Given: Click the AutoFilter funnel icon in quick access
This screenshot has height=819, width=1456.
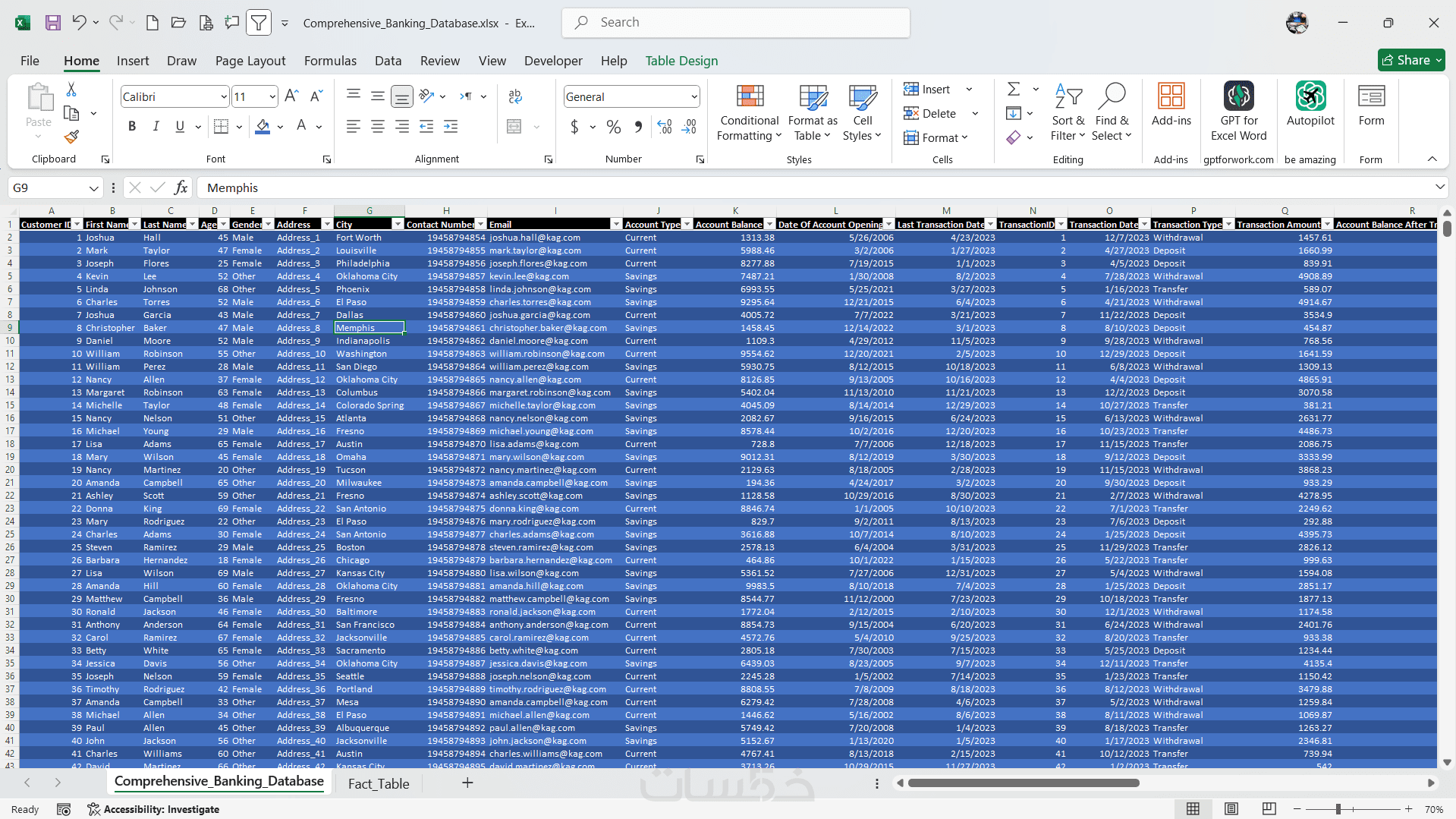Looking at the screenshot, I should click(259, 23).
